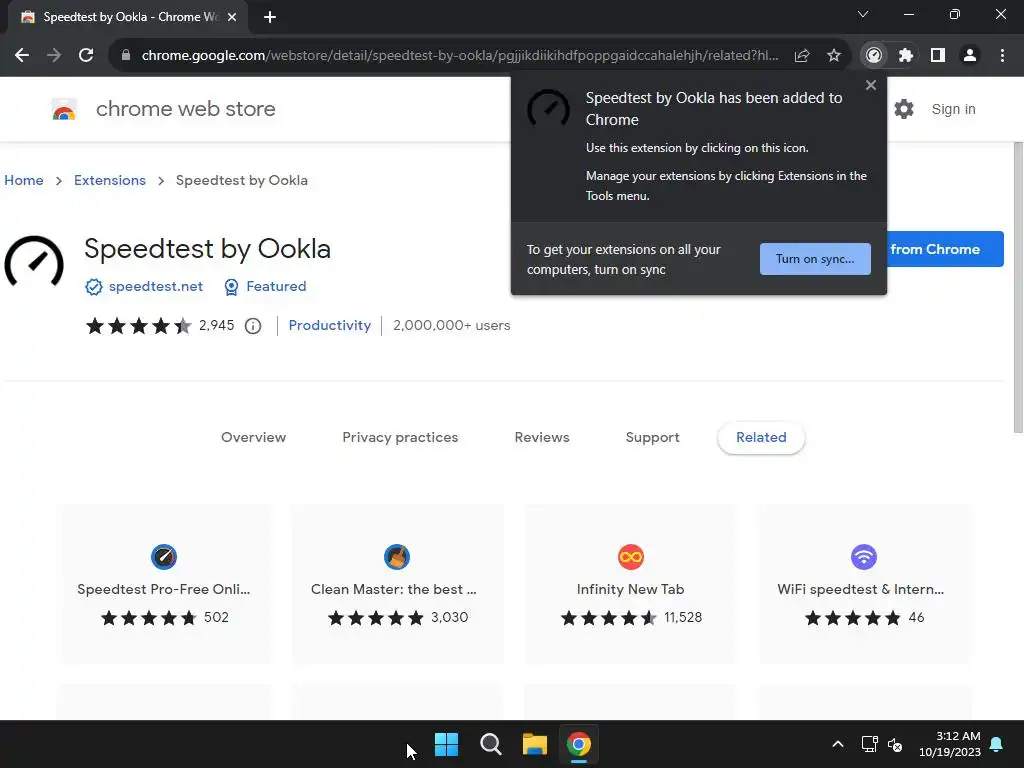Open Clean Master extension card
This screenshot has width=1024, height=768.
pyautogui.click(x=397, y=584)
